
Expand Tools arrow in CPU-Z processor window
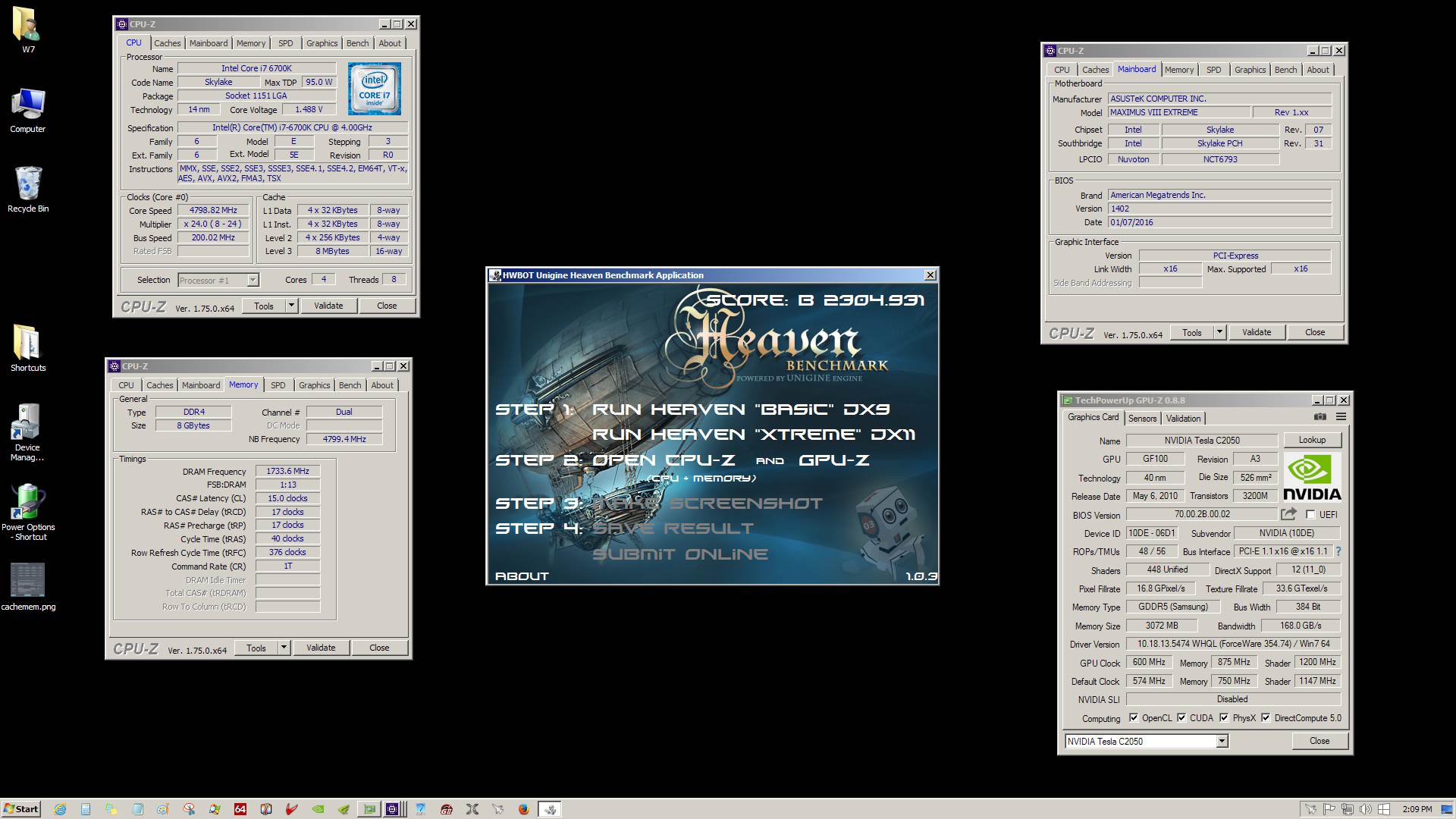(x=291, y=306)
